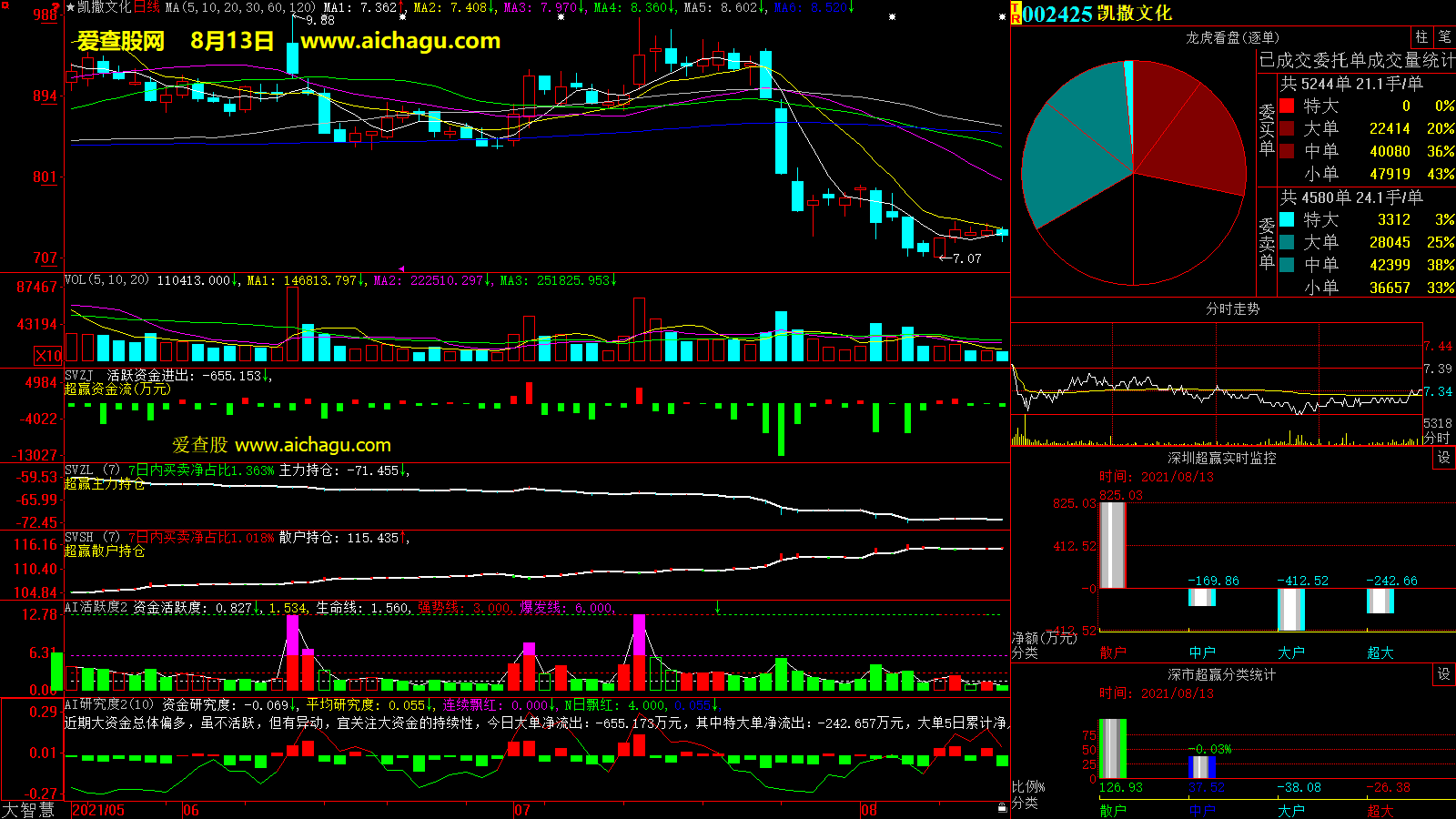Click the small lock icon at bottom of chart

1002,807
